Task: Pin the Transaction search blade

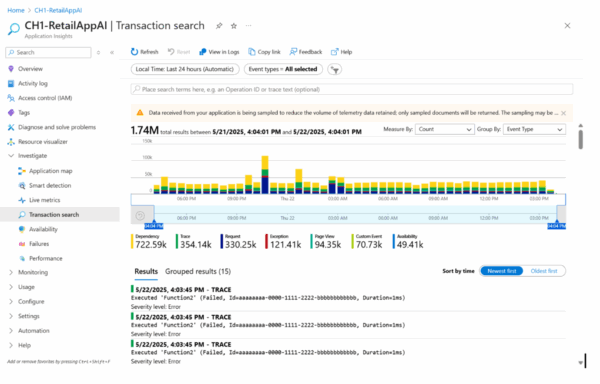Action: (219, 26)
